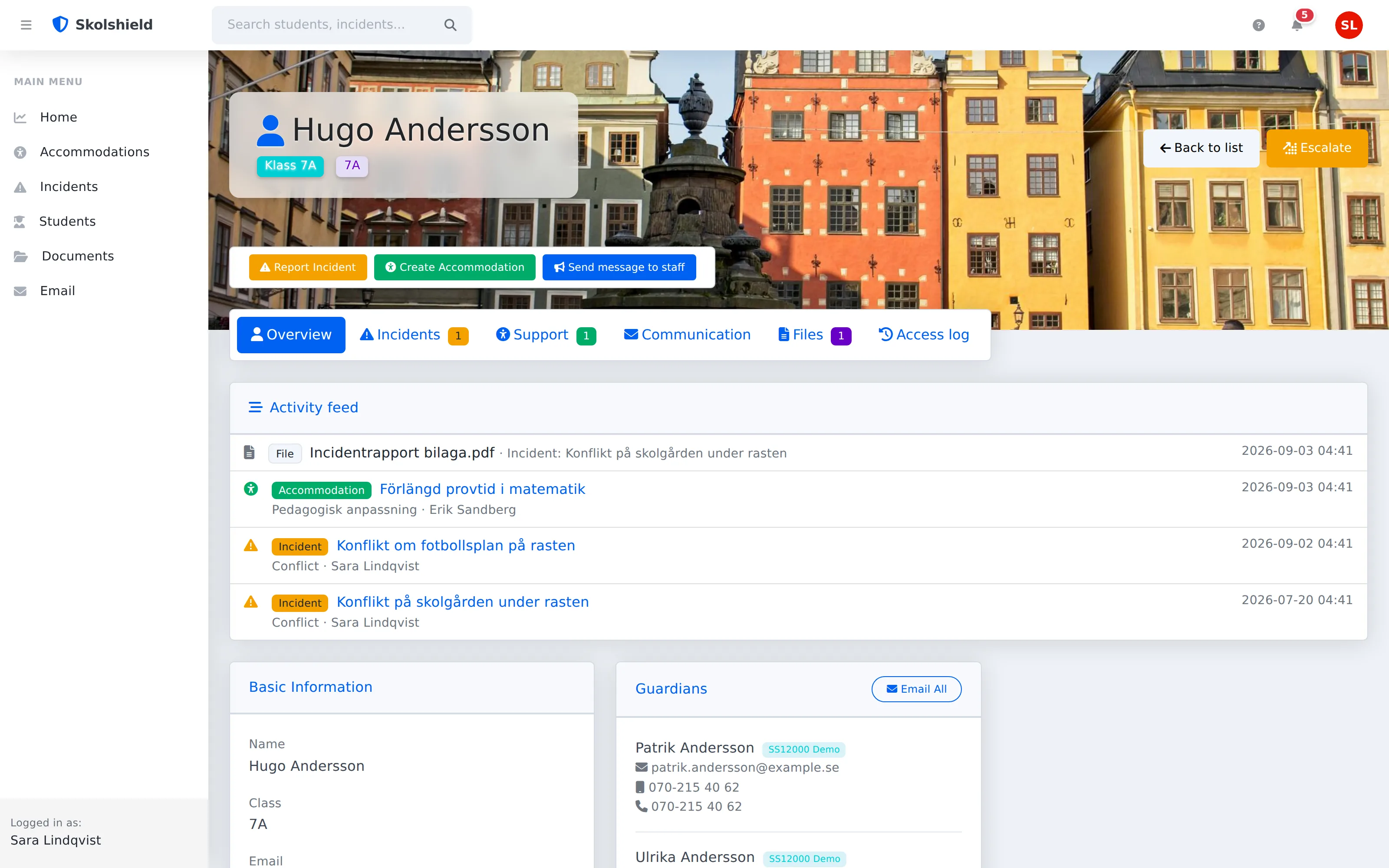Click the Incidents warning icon in sidebar

point(20,187)
